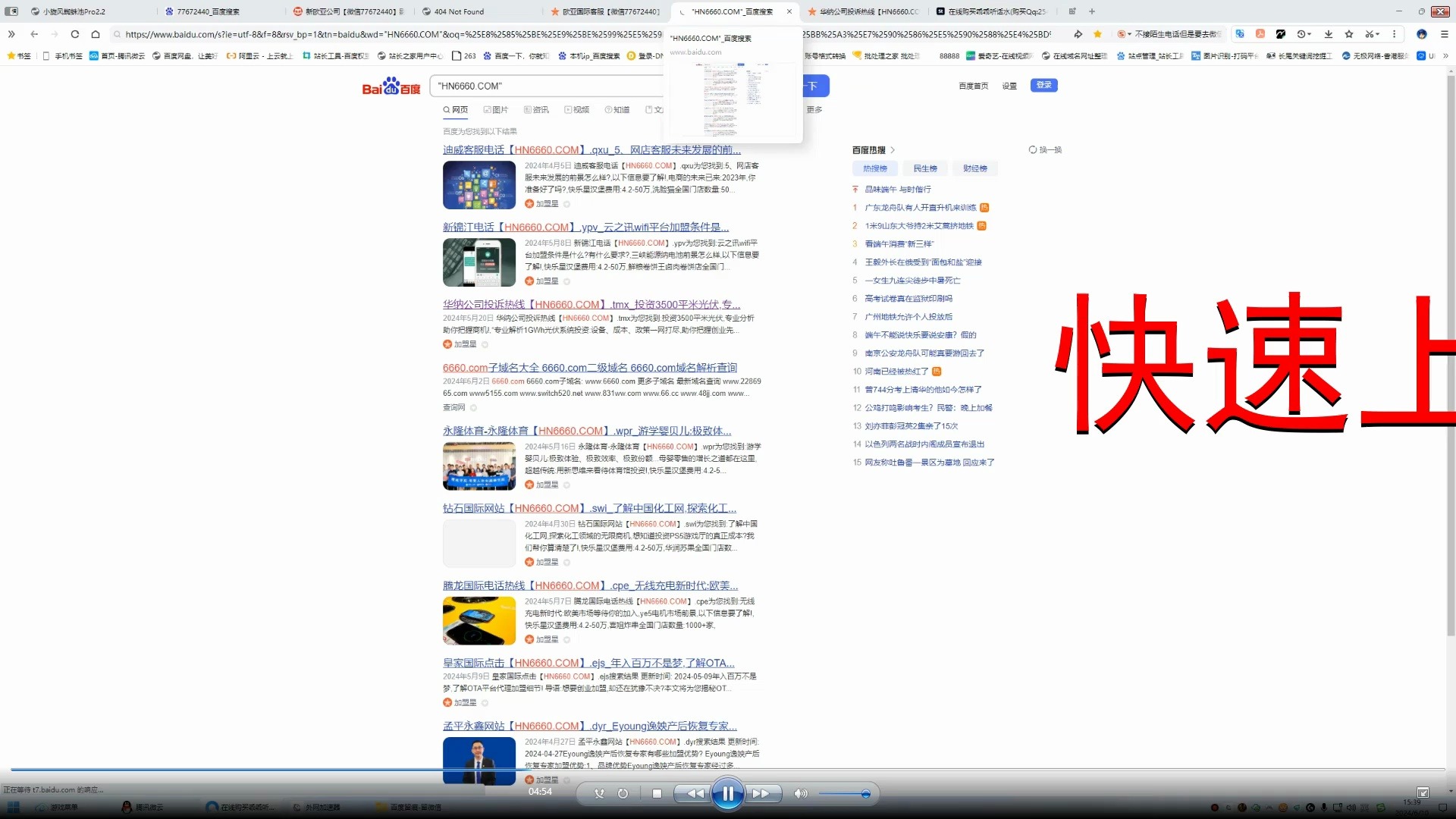
Task: Select the 资讯 search tab
Action: tap(536, 110)
